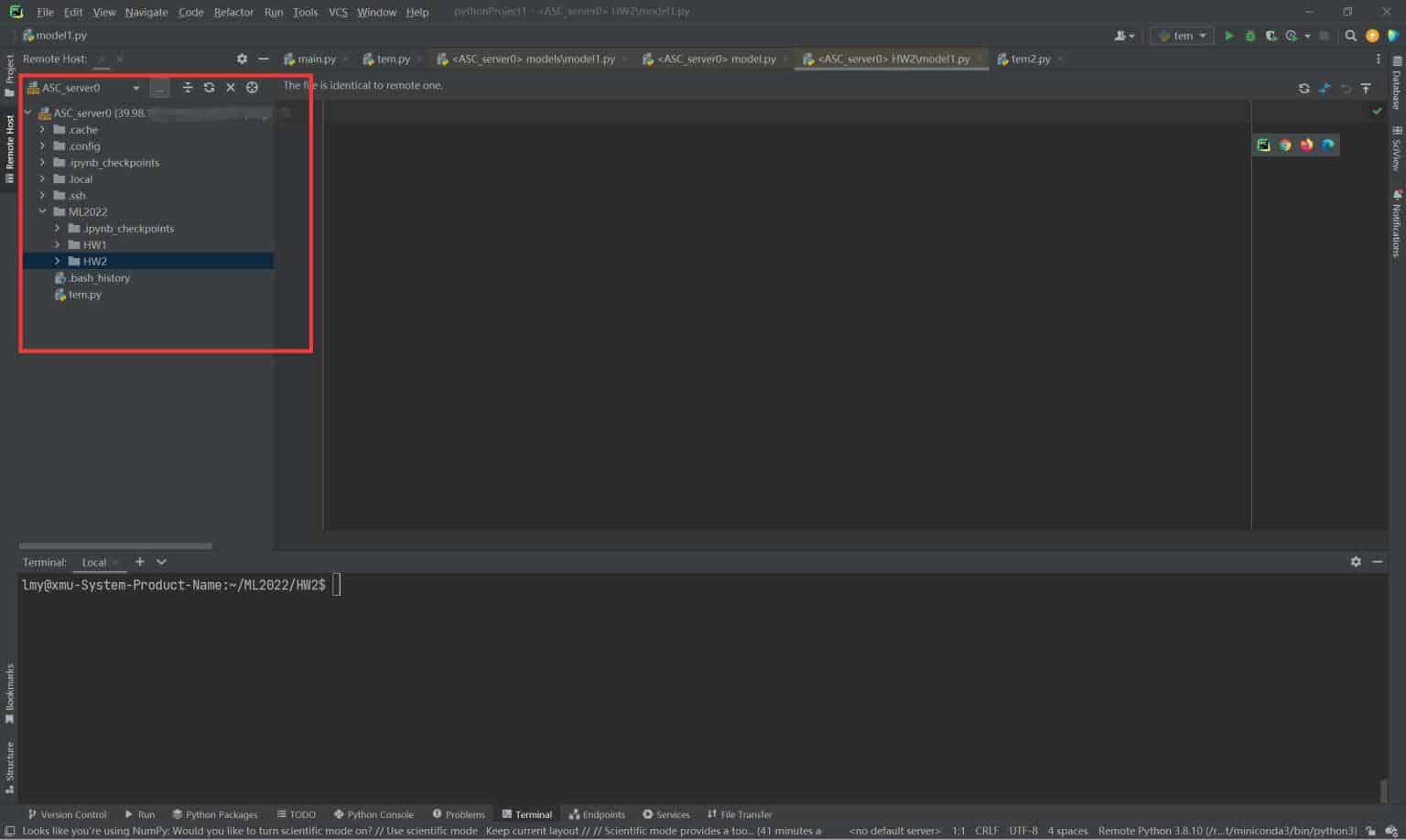This screenshot has height=840, width=1406.
Task: Open preview in Edge browser icon
Action: tap(1327, 145)
